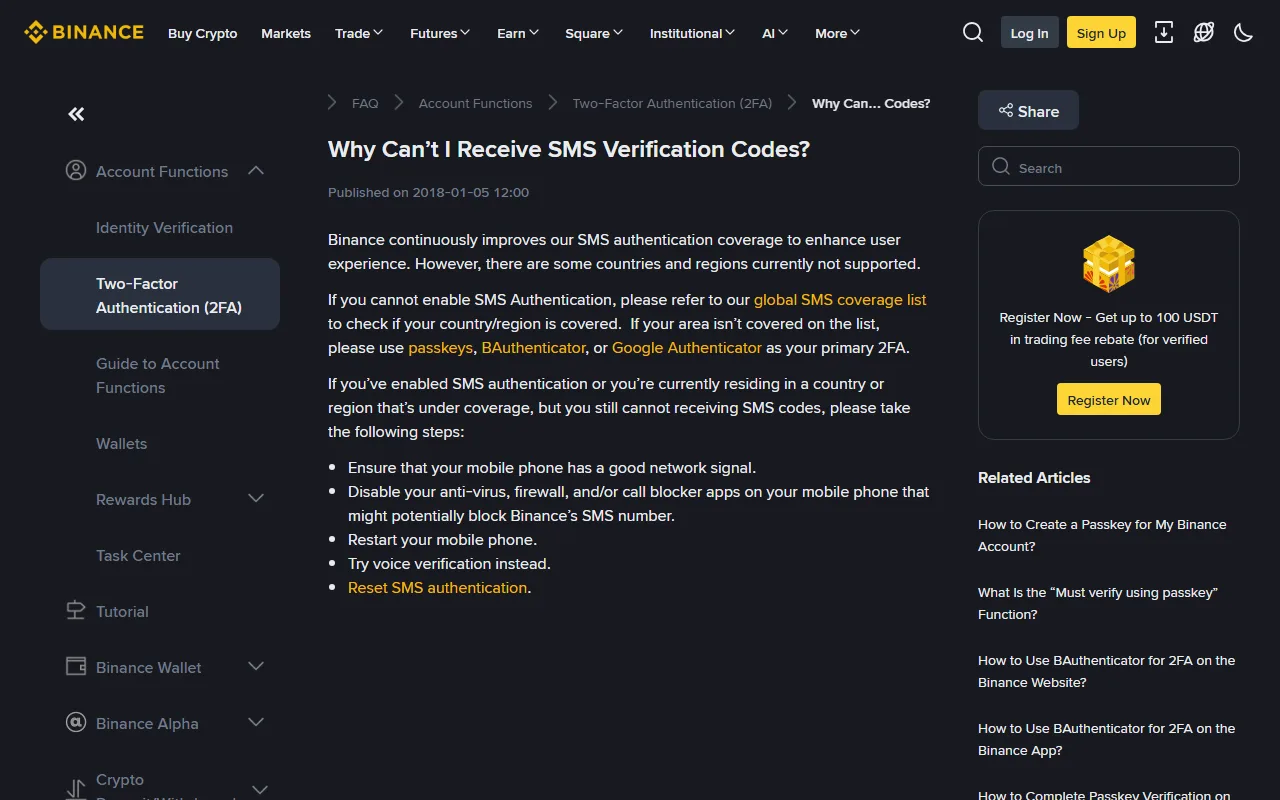Open the download app icon
This screenshot has height=800, width=1280.
coord(1164,33)
